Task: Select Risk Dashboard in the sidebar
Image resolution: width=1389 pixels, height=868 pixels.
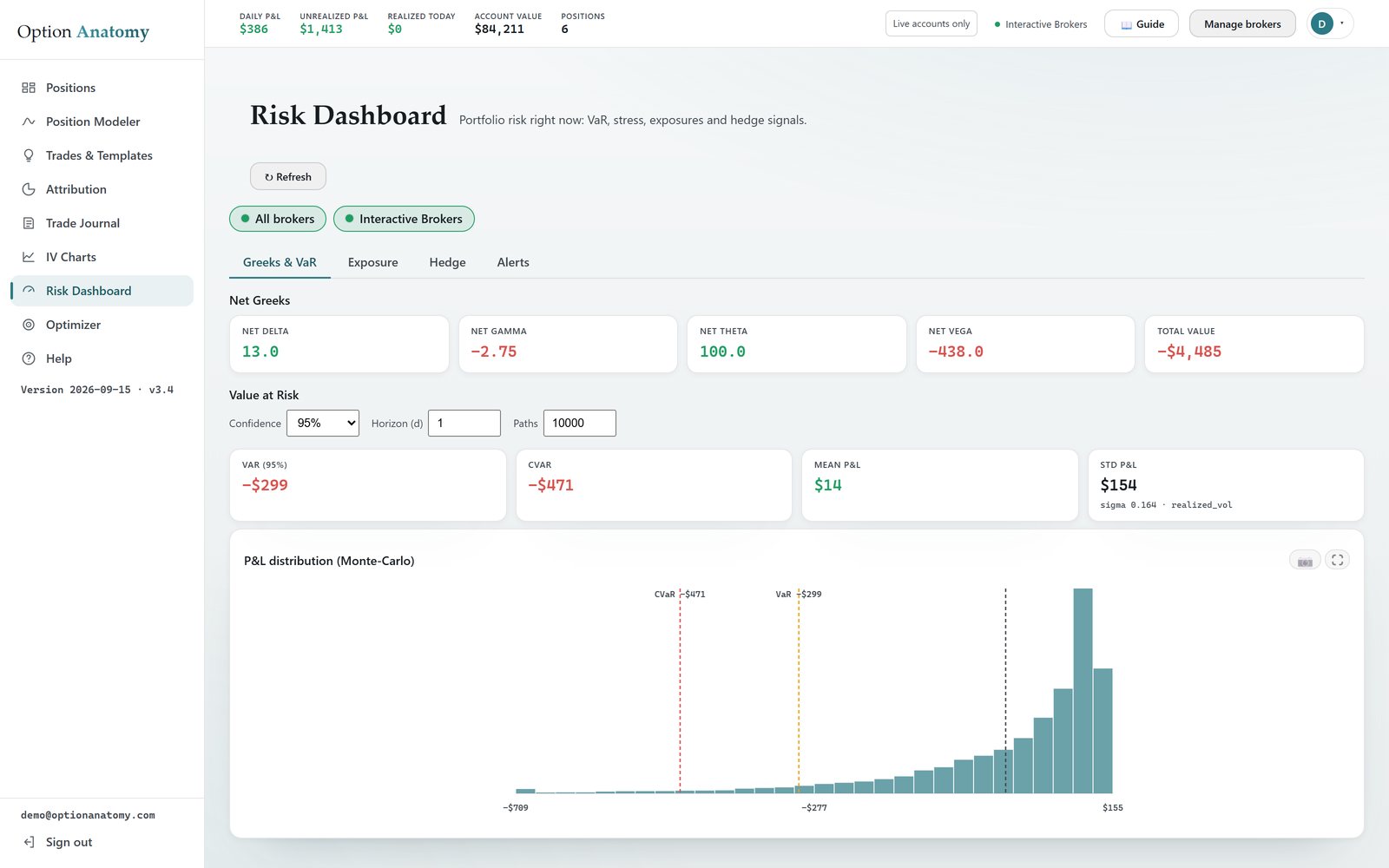Action: click(x=102, y=291)
